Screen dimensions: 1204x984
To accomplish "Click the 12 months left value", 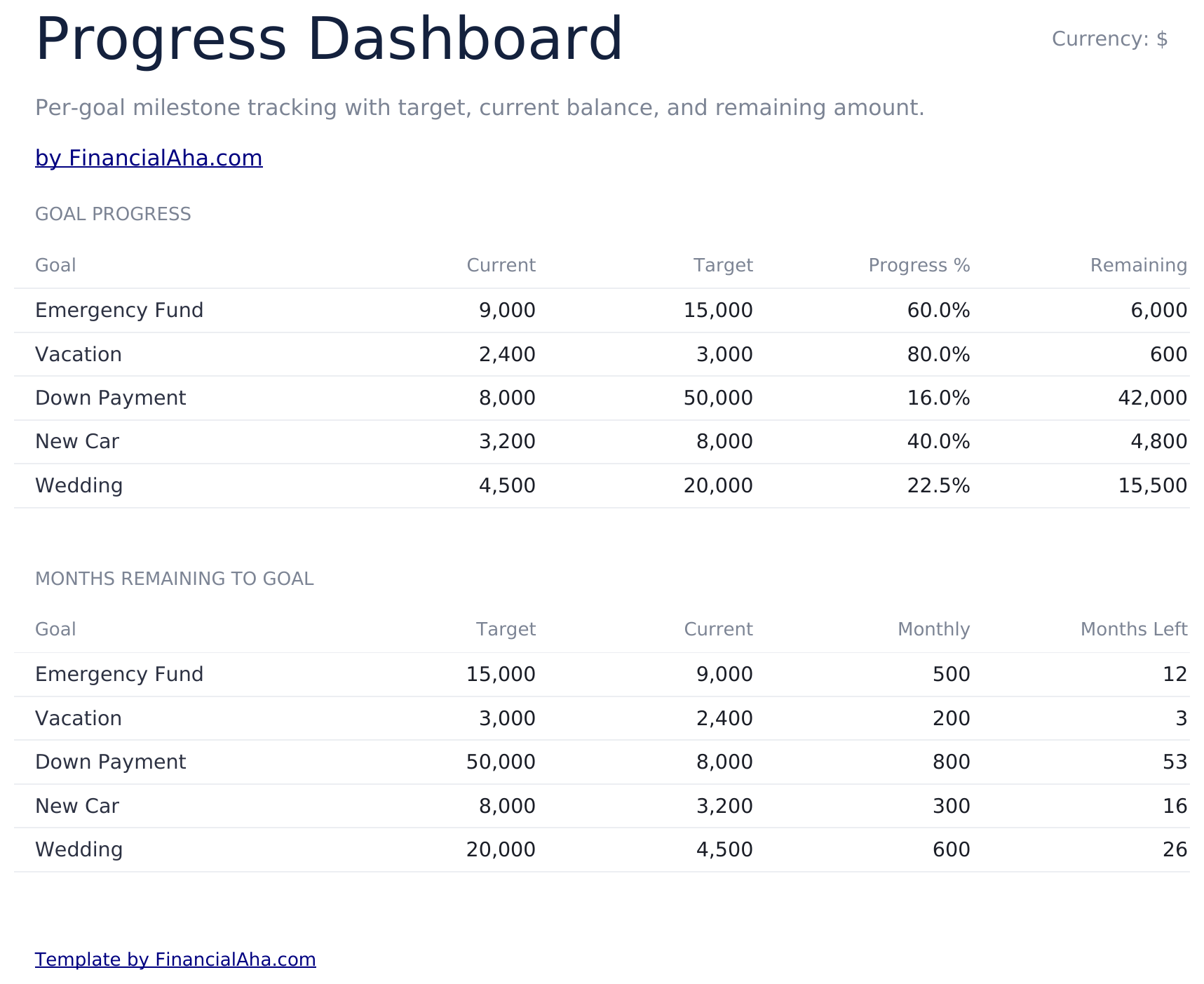I will [x=1175, y=674].
